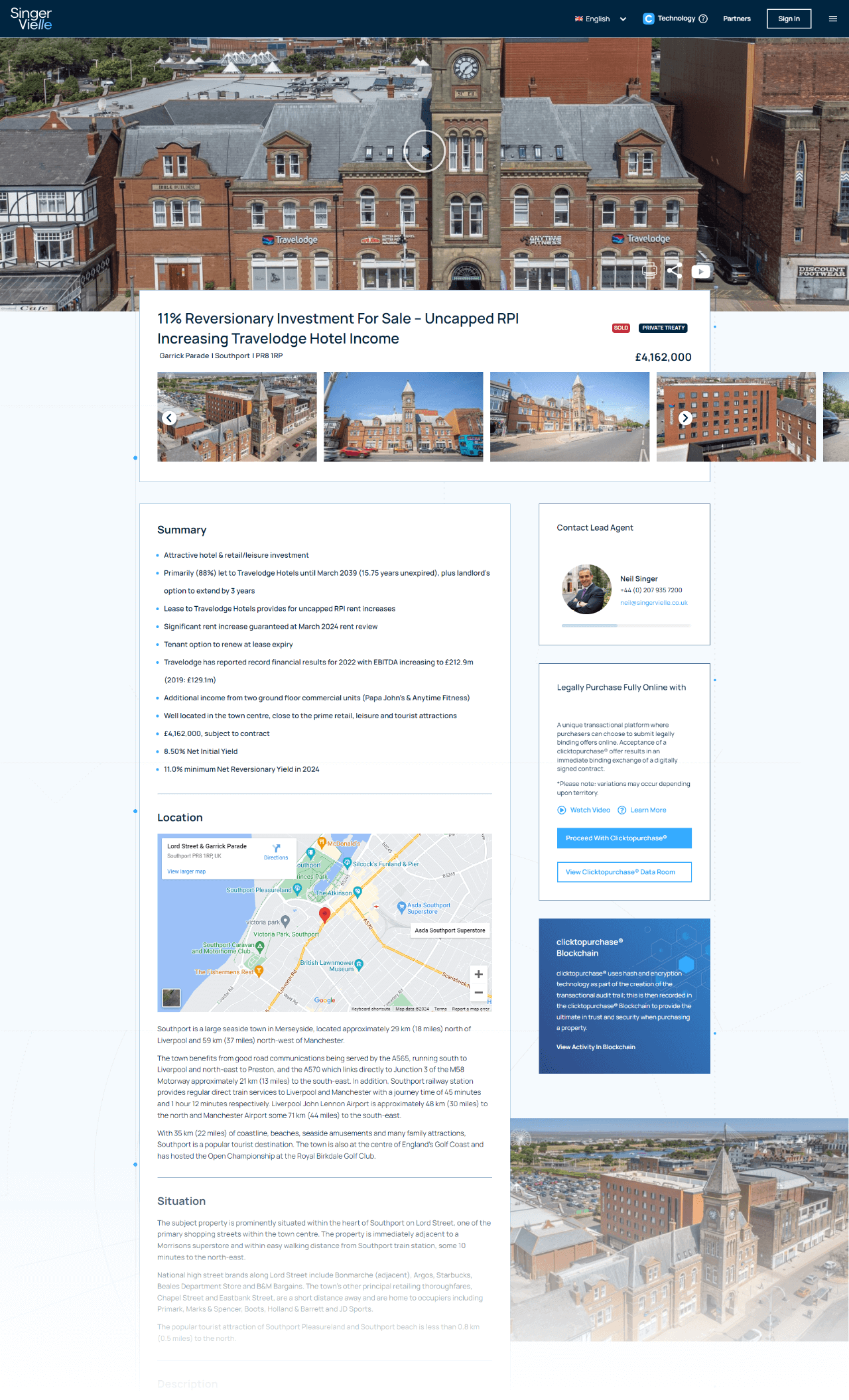Screen dimensions: 849x1400
Task: Click Silcock's Funland & Pier marker
Action: point(347,863)
